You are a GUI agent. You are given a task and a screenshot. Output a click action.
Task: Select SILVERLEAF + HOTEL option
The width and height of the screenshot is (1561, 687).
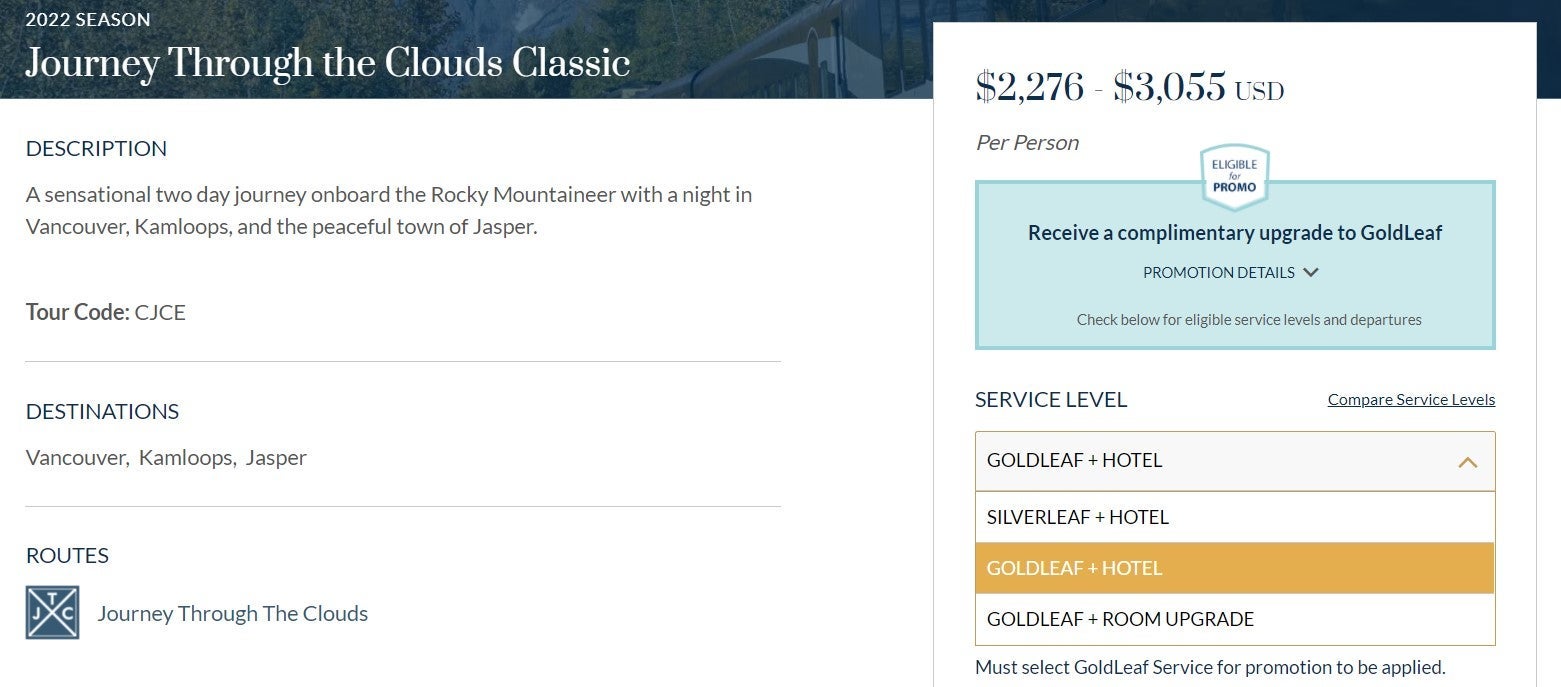[x=1235, y=517]
